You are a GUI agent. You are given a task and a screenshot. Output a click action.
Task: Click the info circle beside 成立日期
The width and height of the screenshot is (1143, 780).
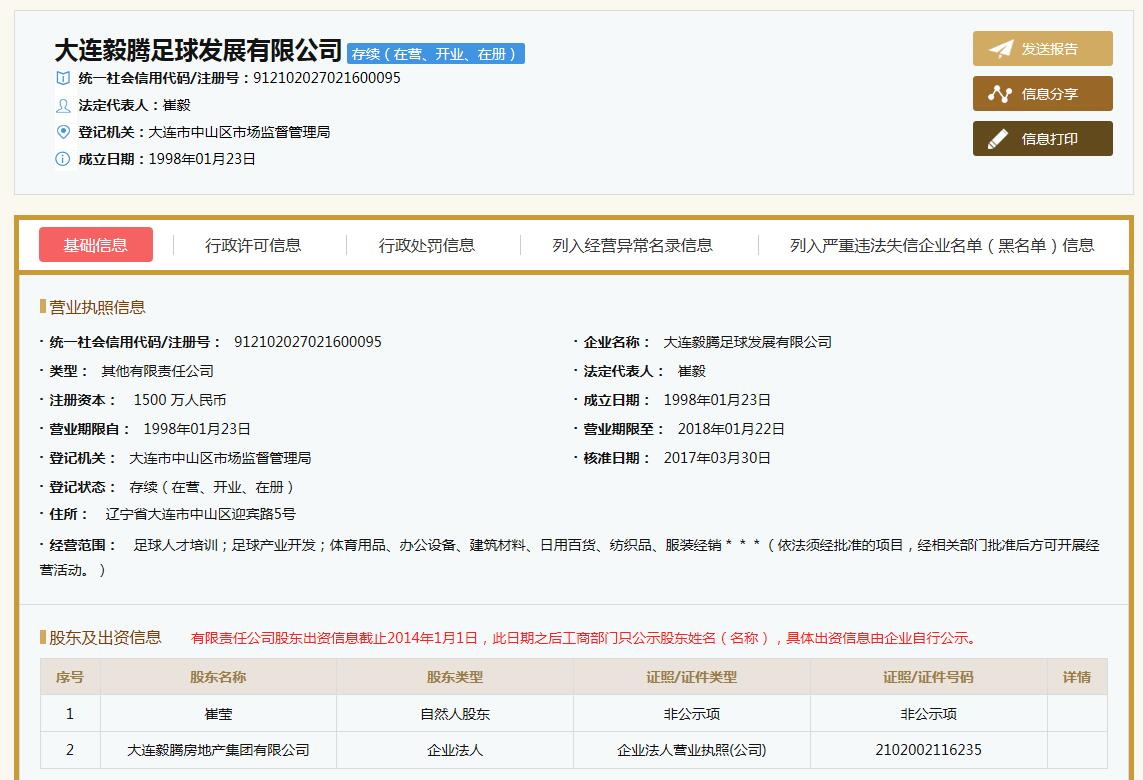point(62,156)
